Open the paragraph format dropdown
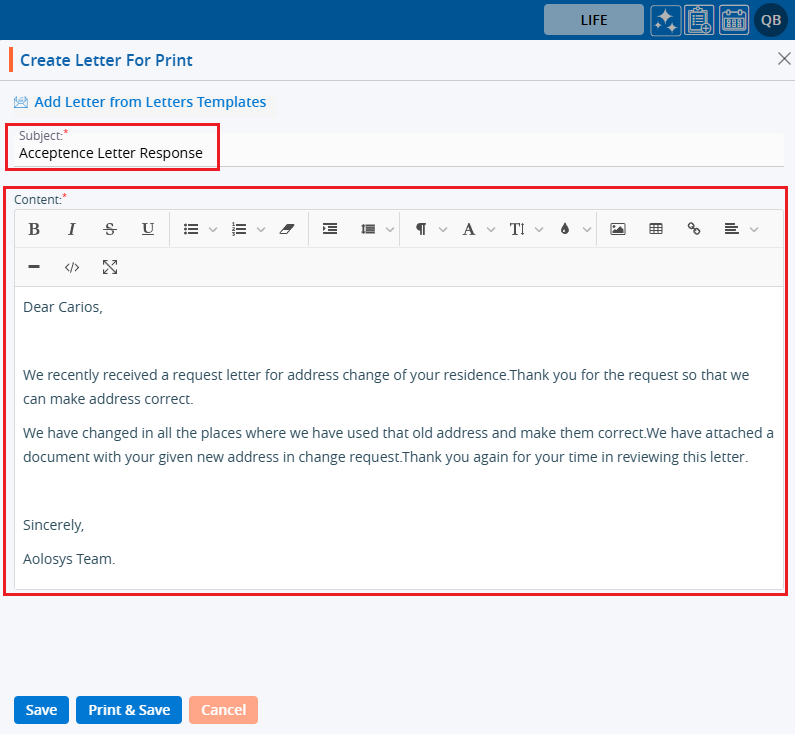This screenshot has height=734, width=795. [430, 229]
